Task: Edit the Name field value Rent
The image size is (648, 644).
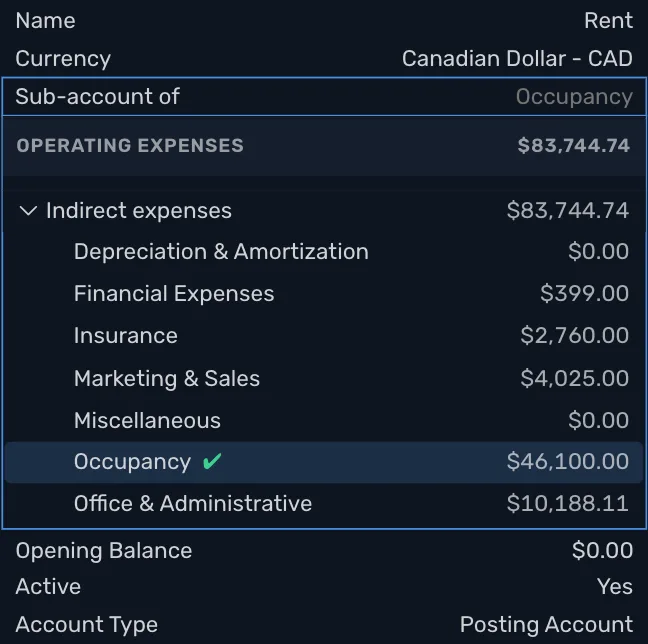Action: coord(608,20)
